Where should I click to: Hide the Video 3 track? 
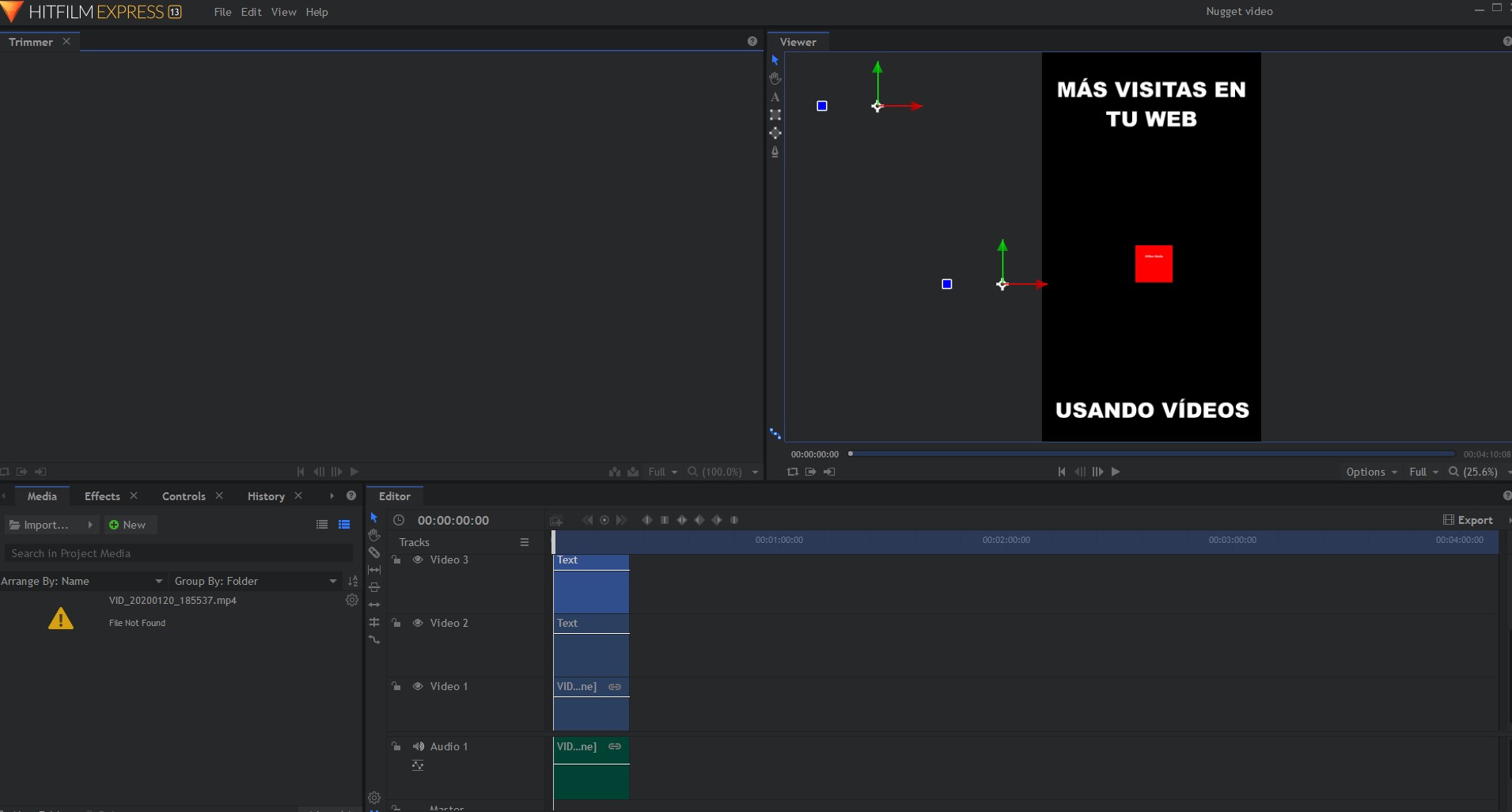(x=418, y=560)
